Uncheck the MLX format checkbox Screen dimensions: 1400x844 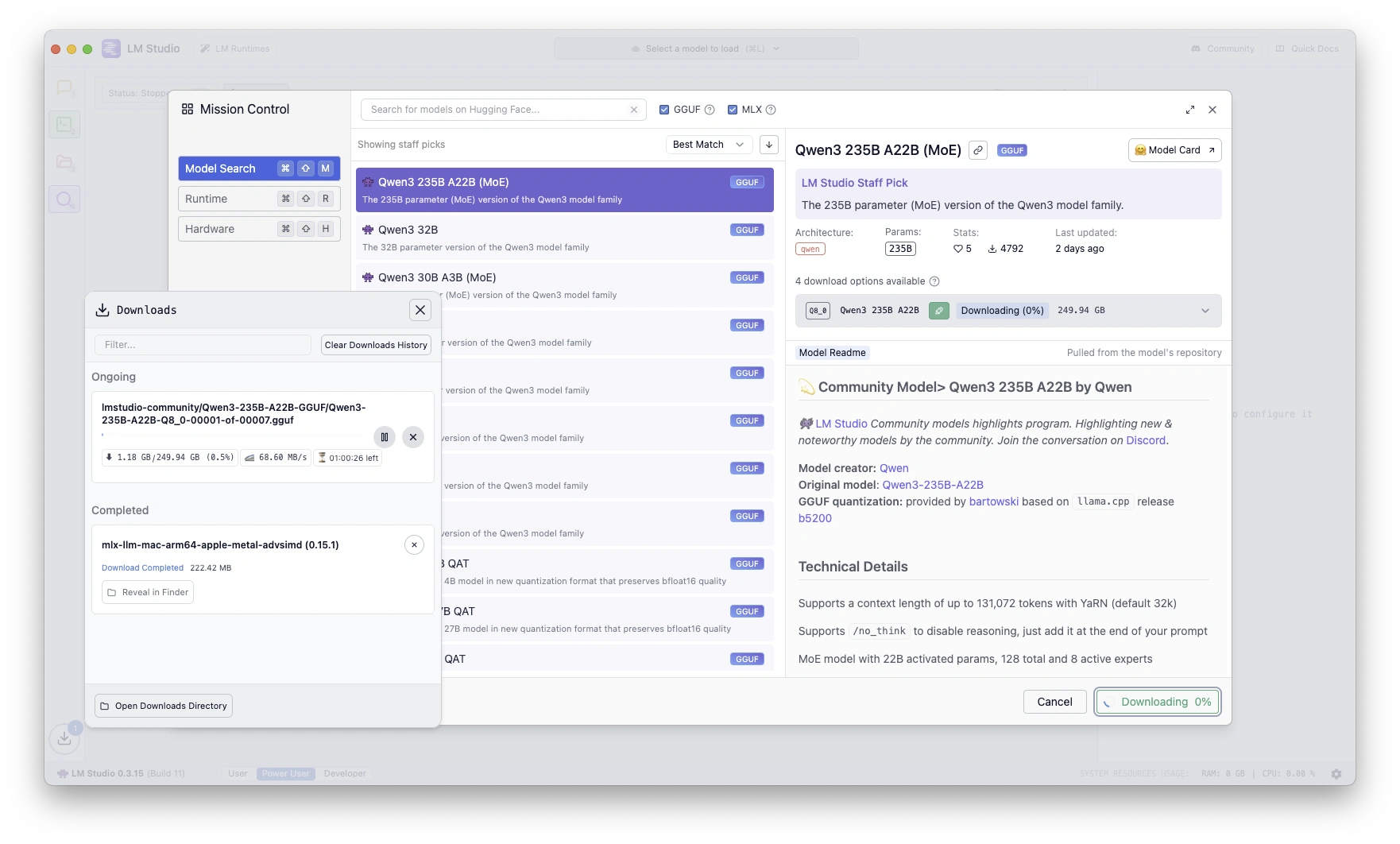[x=733, y=110]
